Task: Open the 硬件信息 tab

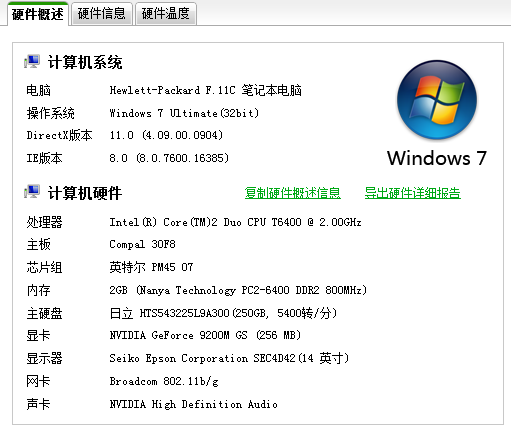Action: click(x=102, y=14)
